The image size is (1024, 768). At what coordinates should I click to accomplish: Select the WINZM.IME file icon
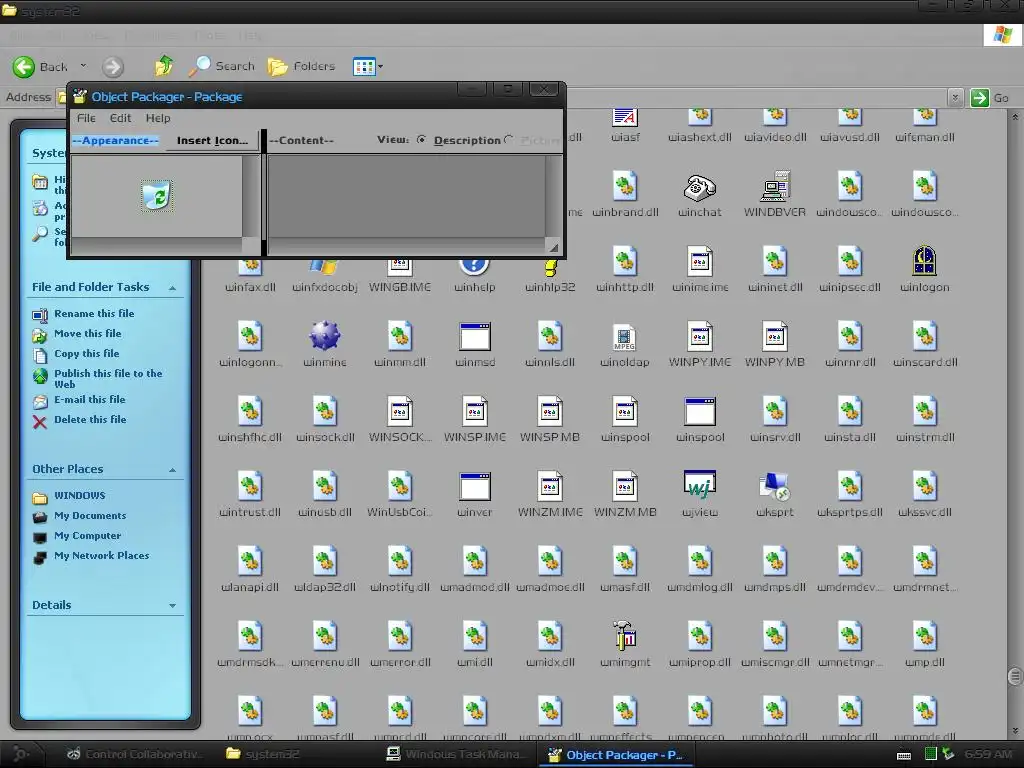(550, 487)
